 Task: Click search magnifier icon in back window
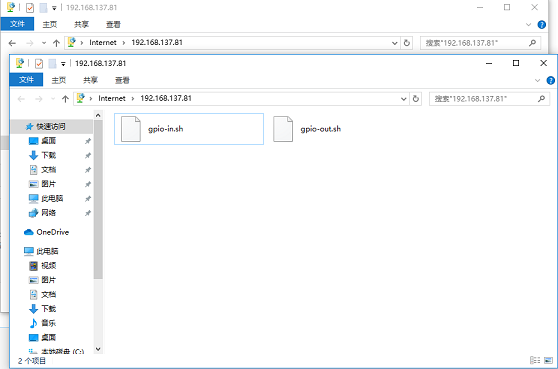(x=532, y=43)
